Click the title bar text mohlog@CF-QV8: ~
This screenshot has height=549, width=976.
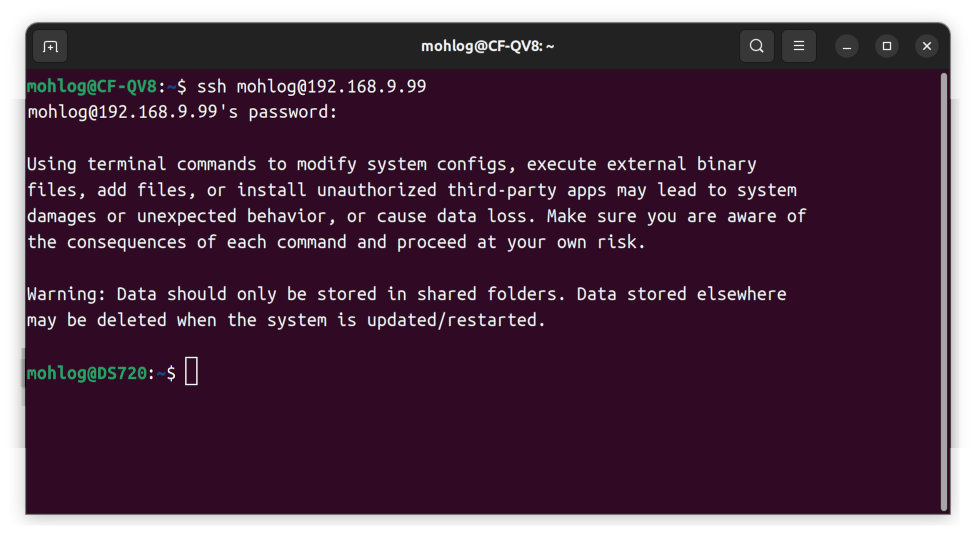point(487,47)
